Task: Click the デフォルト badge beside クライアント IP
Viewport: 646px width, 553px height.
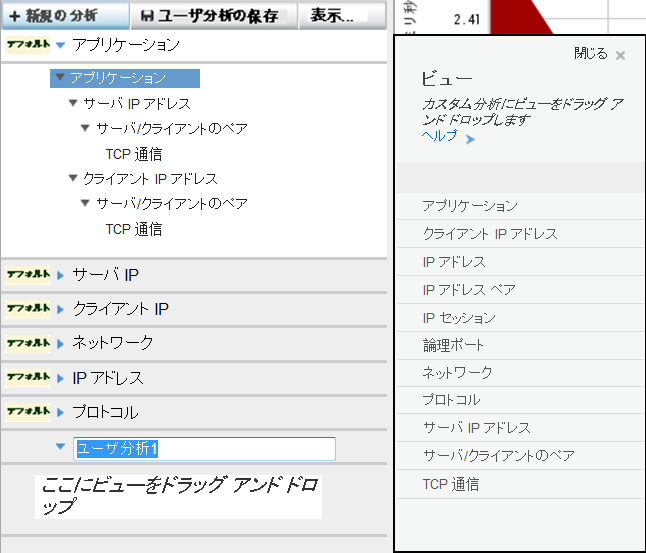Action: [28, 309]
